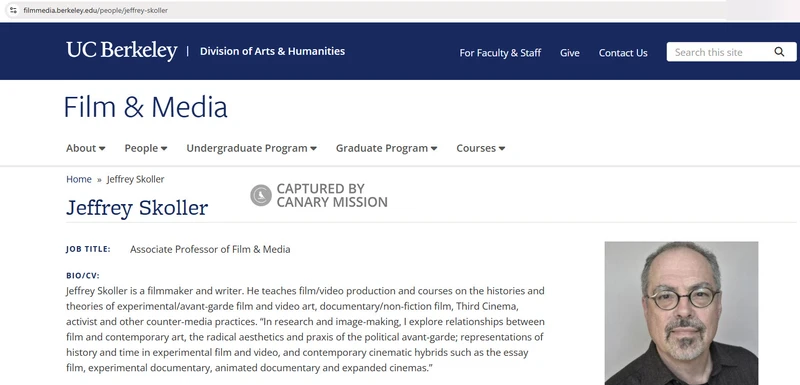Screen dimensions: 800x385
Task: Click the Jeffrey Skoller breadcrumb text
Action: 135,179
